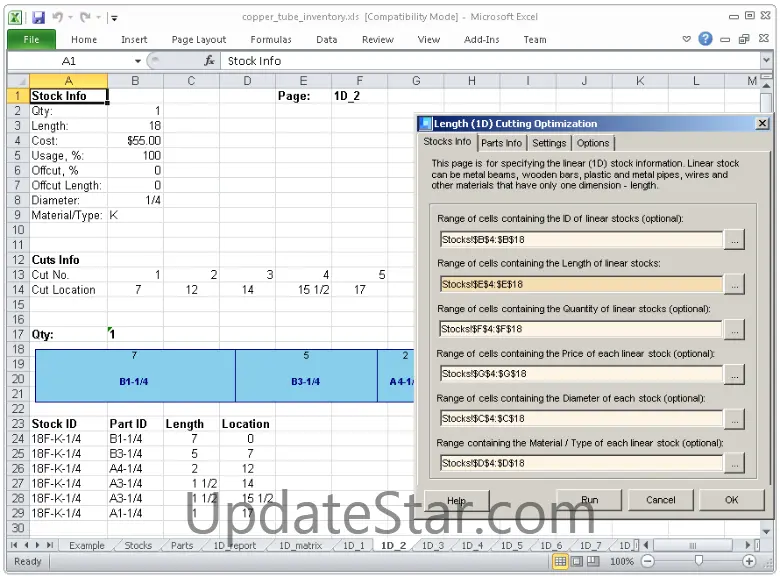Switch to Page Break Preview icon

(593, 562)
